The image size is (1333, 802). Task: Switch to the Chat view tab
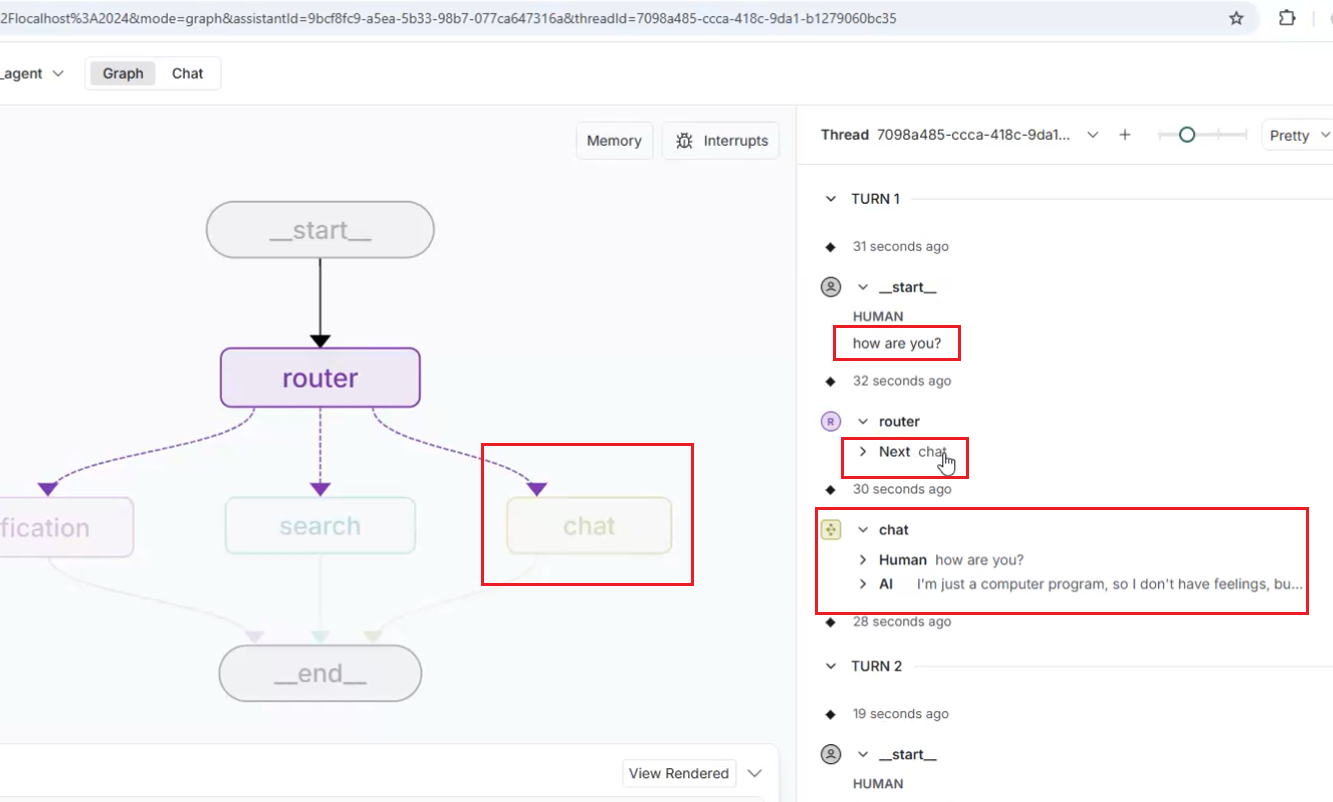[x=187, y=73]
